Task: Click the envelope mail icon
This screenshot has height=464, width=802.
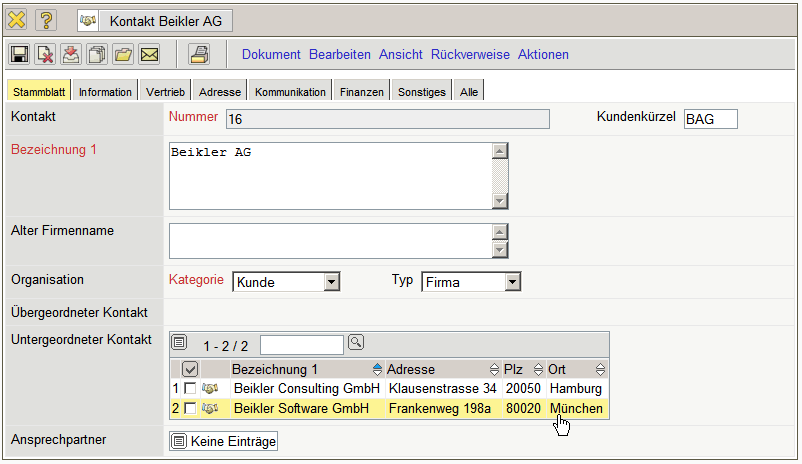Action: (149, 54)
